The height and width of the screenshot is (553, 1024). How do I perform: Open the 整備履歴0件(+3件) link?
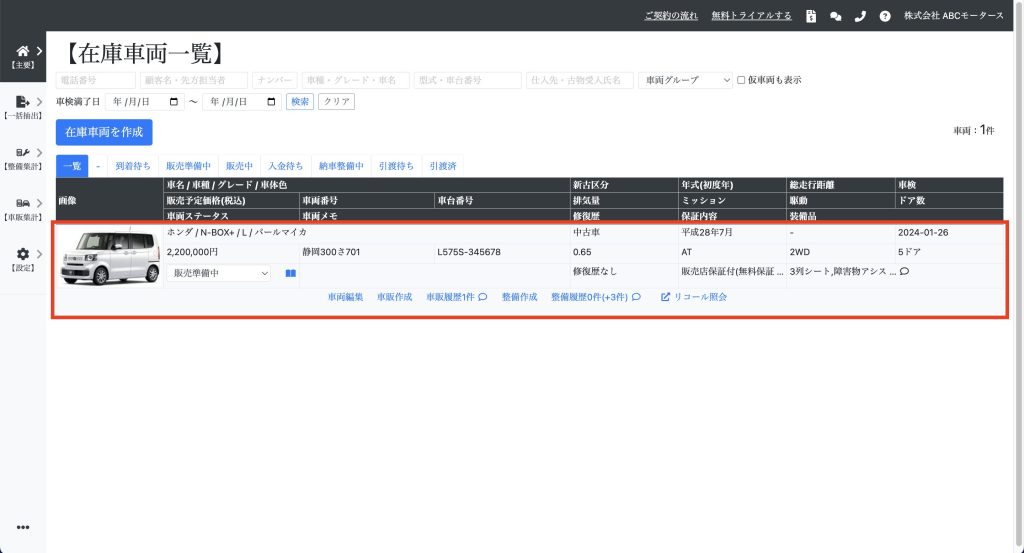pos(589,296)
